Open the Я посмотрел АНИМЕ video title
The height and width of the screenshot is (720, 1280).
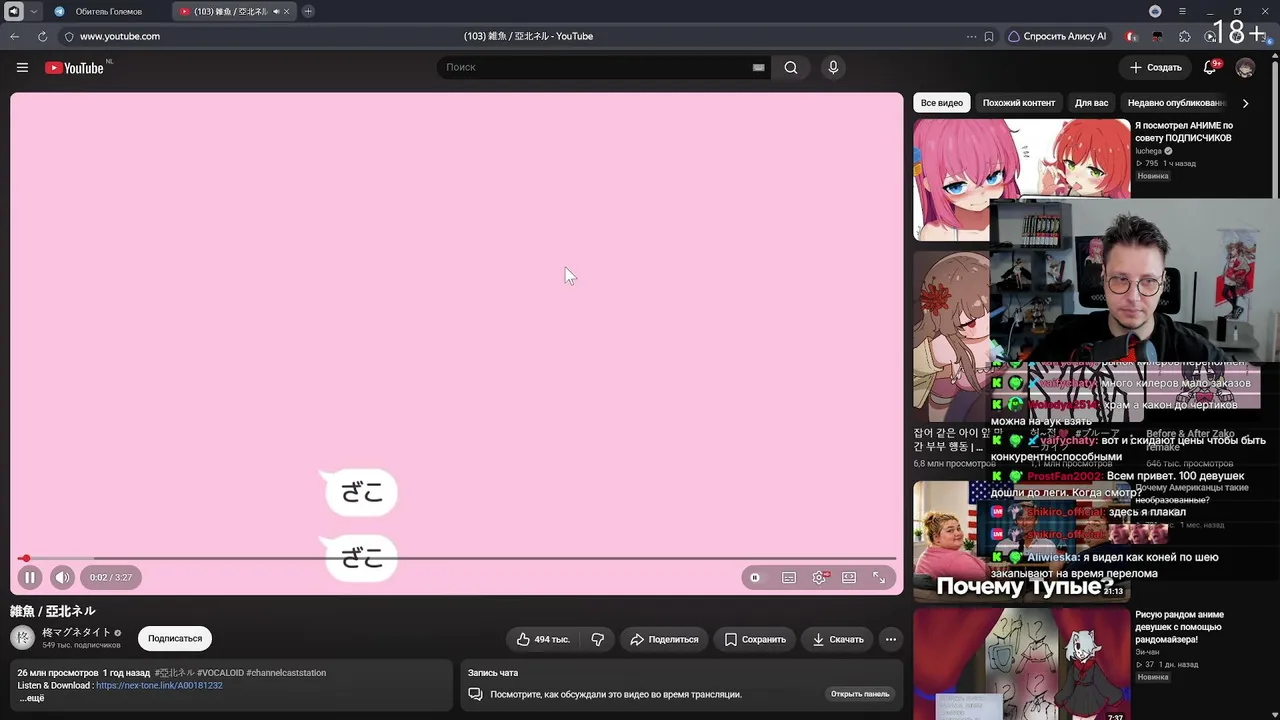[x=1184, y=132]
